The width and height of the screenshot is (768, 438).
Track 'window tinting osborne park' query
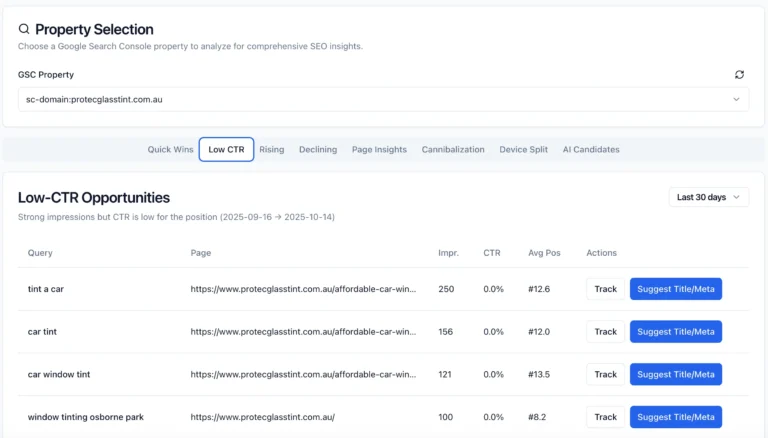coord(605,417)
